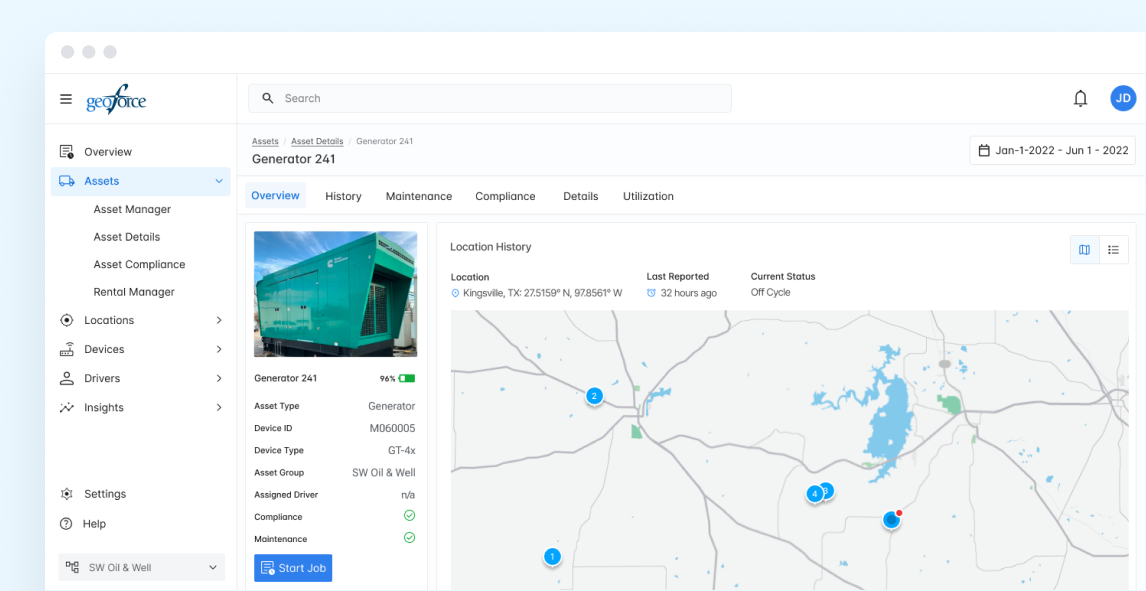Viewport: 1146px width, 591px height.
Task: Click in the Search input field
Action: click(x=490, y=98)
